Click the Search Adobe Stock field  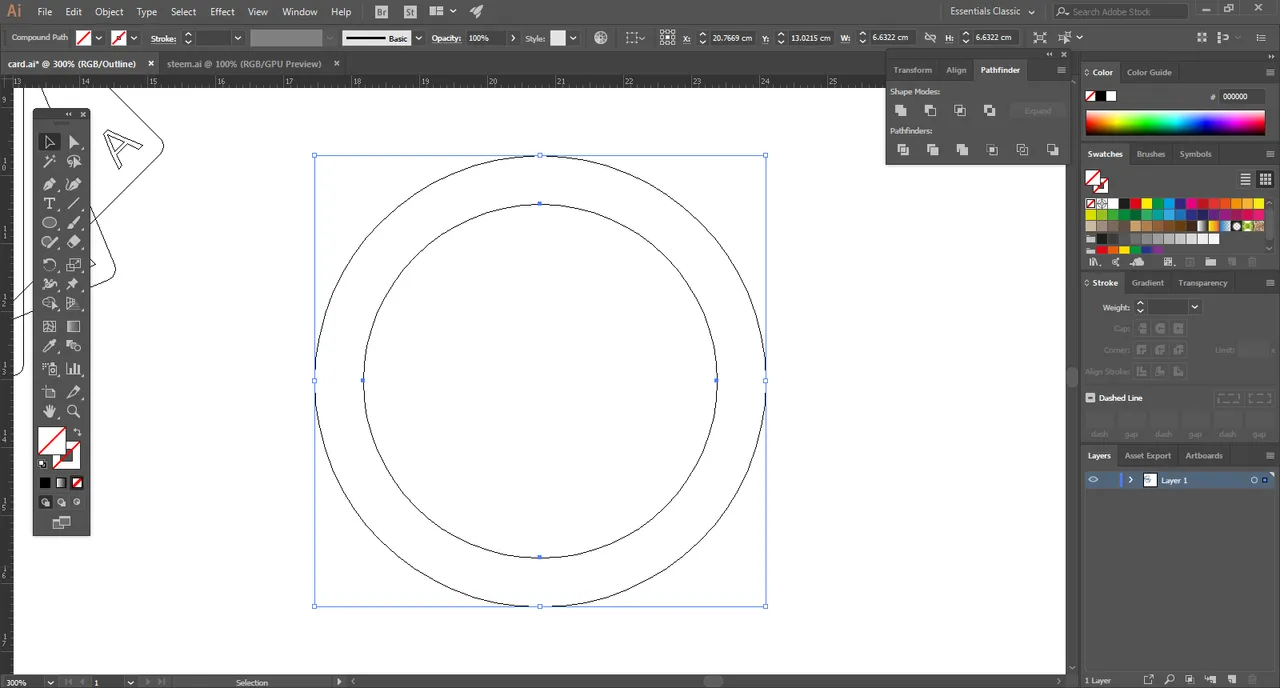(x=1121, y=12)
